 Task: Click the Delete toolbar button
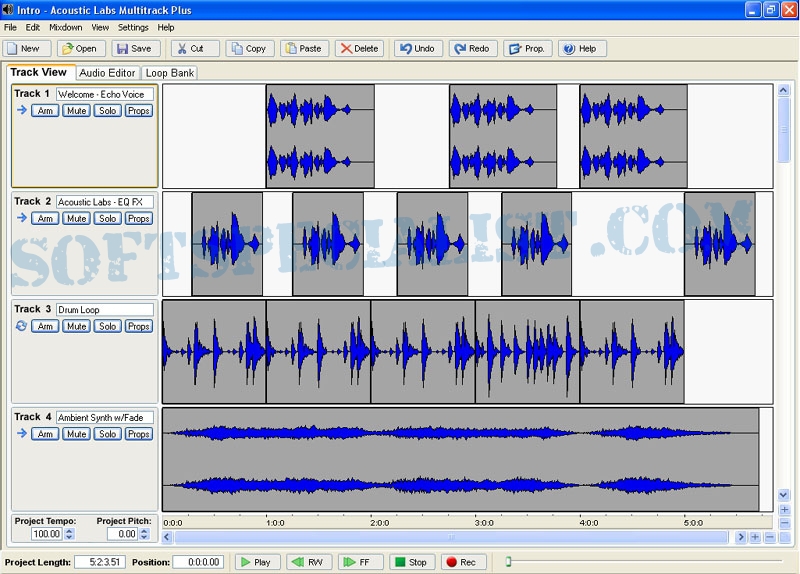tap(359, 48)
